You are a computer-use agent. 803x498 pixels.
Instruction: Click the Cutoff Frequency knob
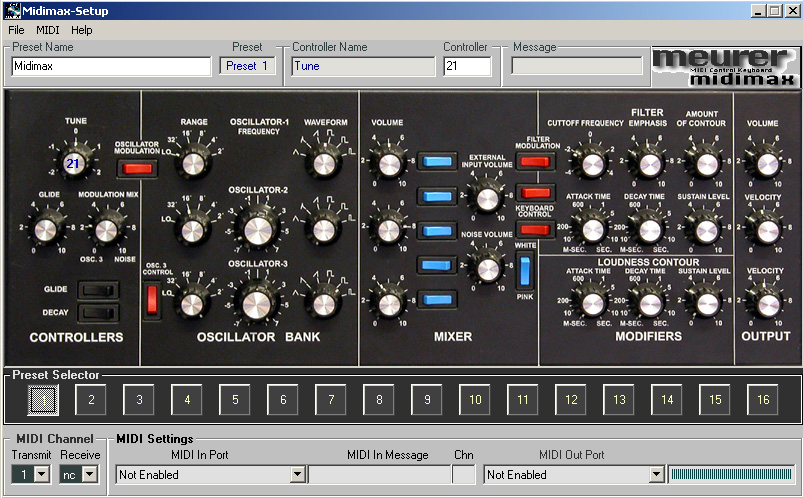[x=593, y=165]
